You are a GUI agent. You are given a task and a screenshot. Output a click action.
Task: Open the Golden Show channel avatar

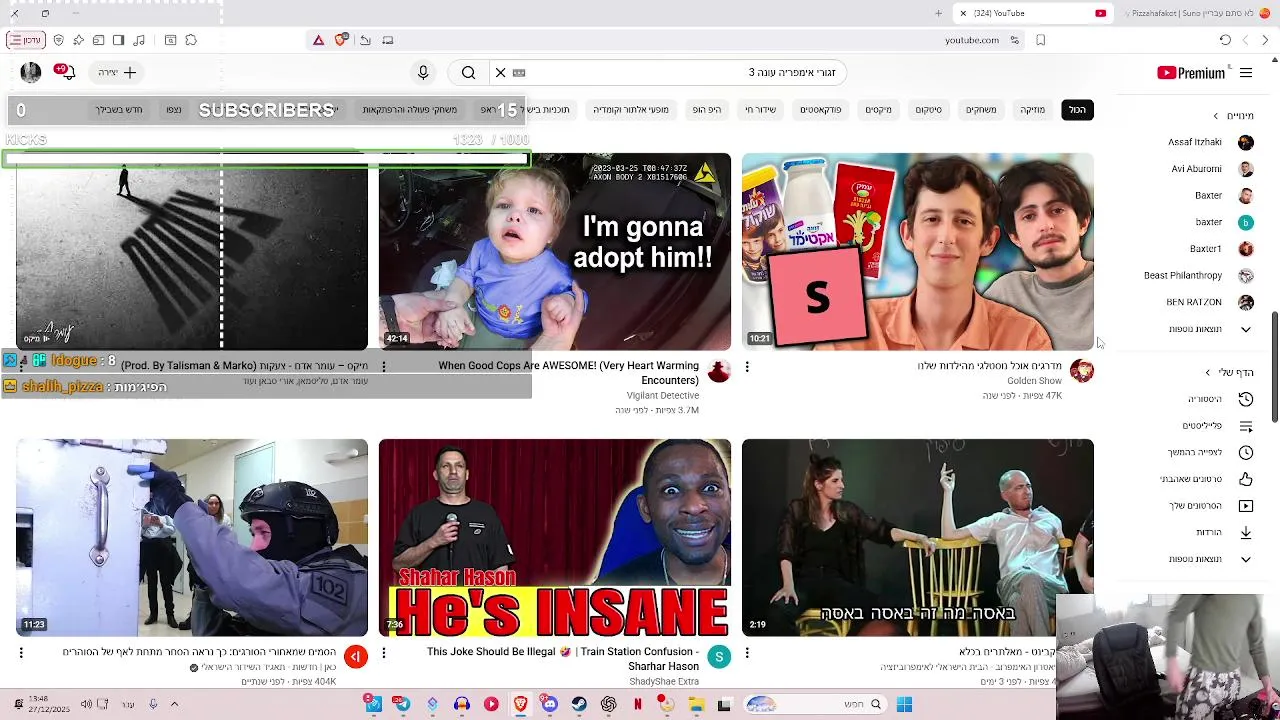(x=1082, y=372)
